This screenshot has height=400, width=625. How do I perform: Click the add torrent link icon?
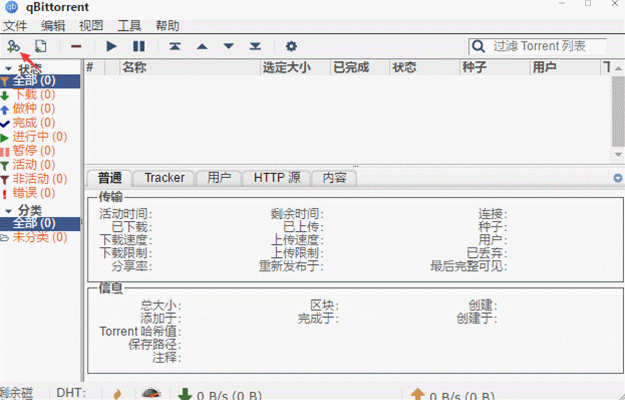coord(13,46)
